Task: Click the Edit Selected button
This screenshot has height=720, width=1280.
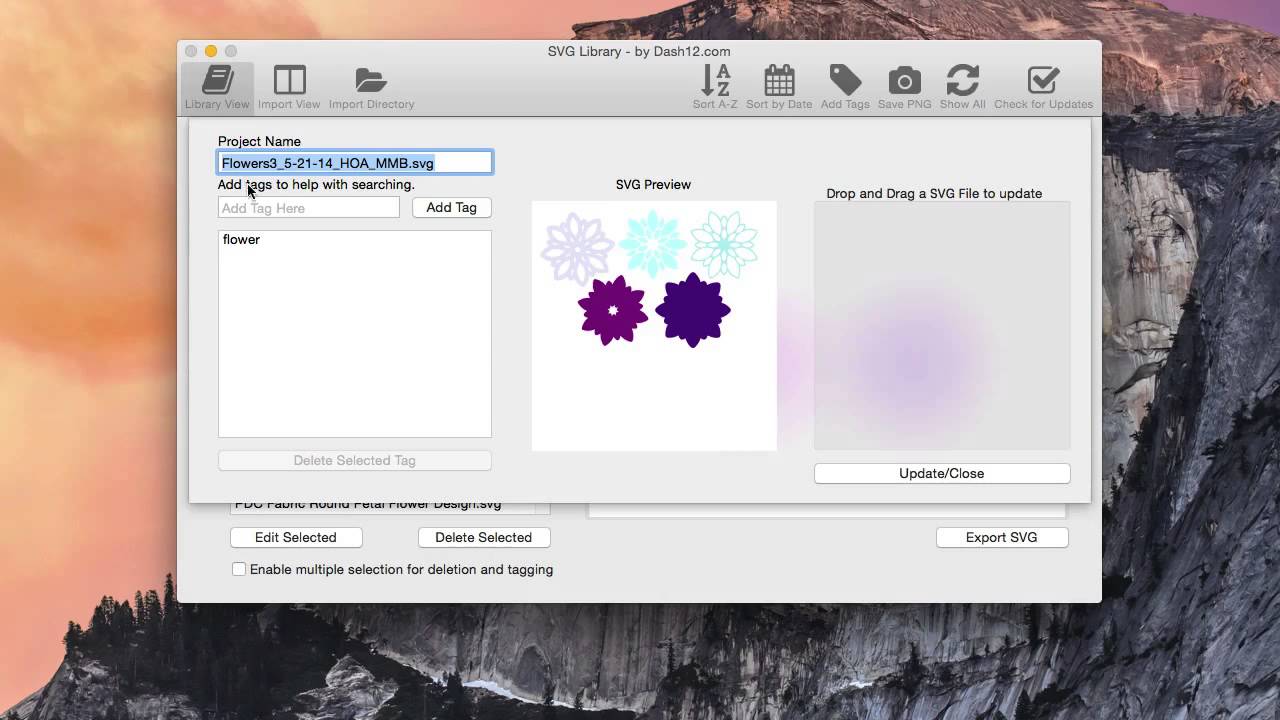Action: 296,537
